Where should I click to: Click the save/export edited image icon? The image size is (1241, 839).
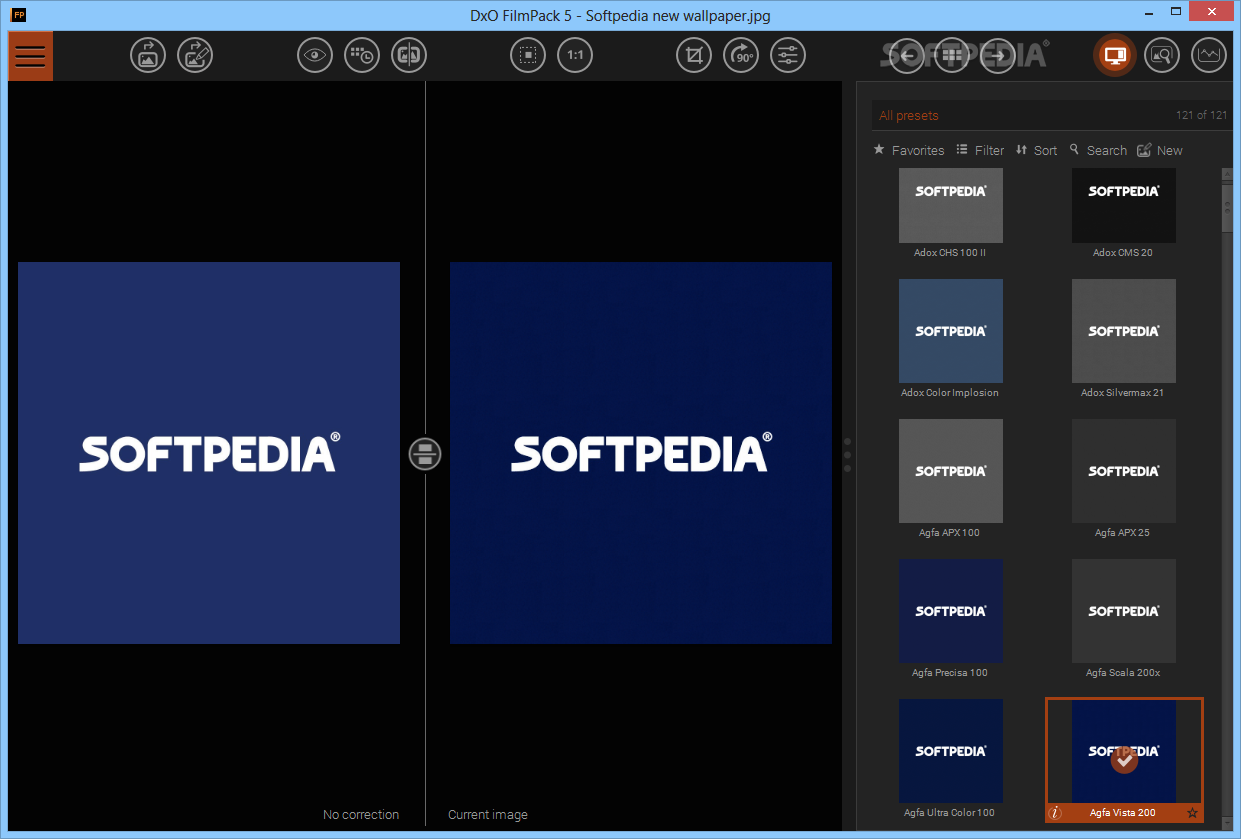[195, 55]
